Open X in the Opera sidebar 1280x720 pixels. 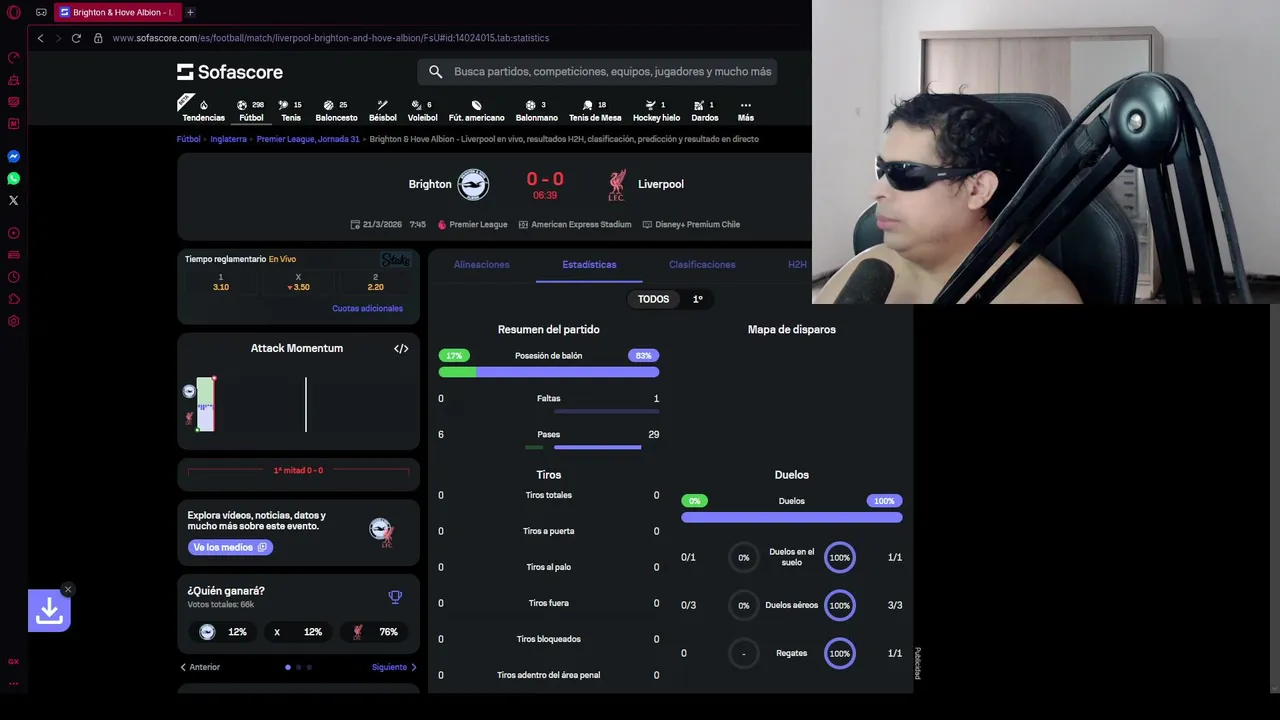14,200
